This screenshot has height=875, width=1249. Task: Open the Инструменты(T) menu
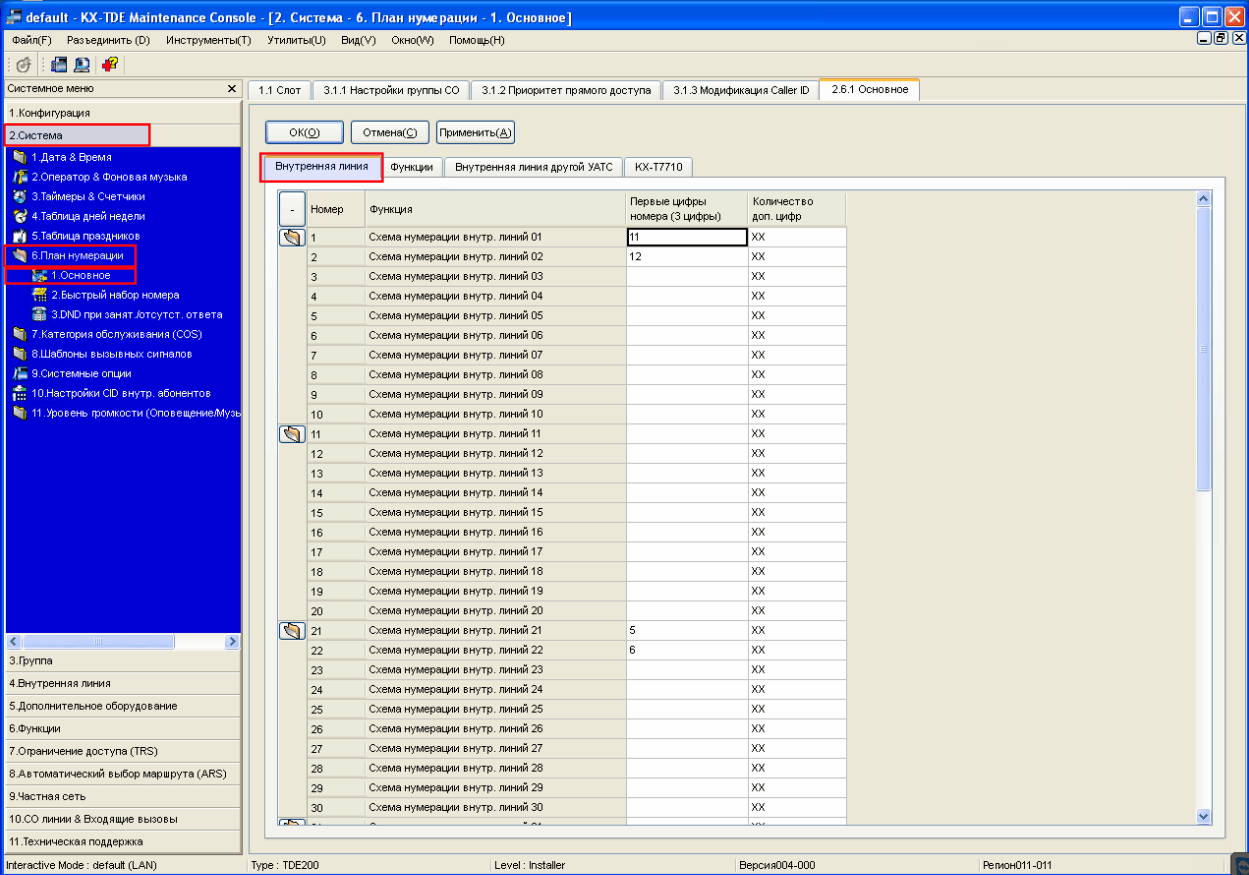(x=209, y=40)
